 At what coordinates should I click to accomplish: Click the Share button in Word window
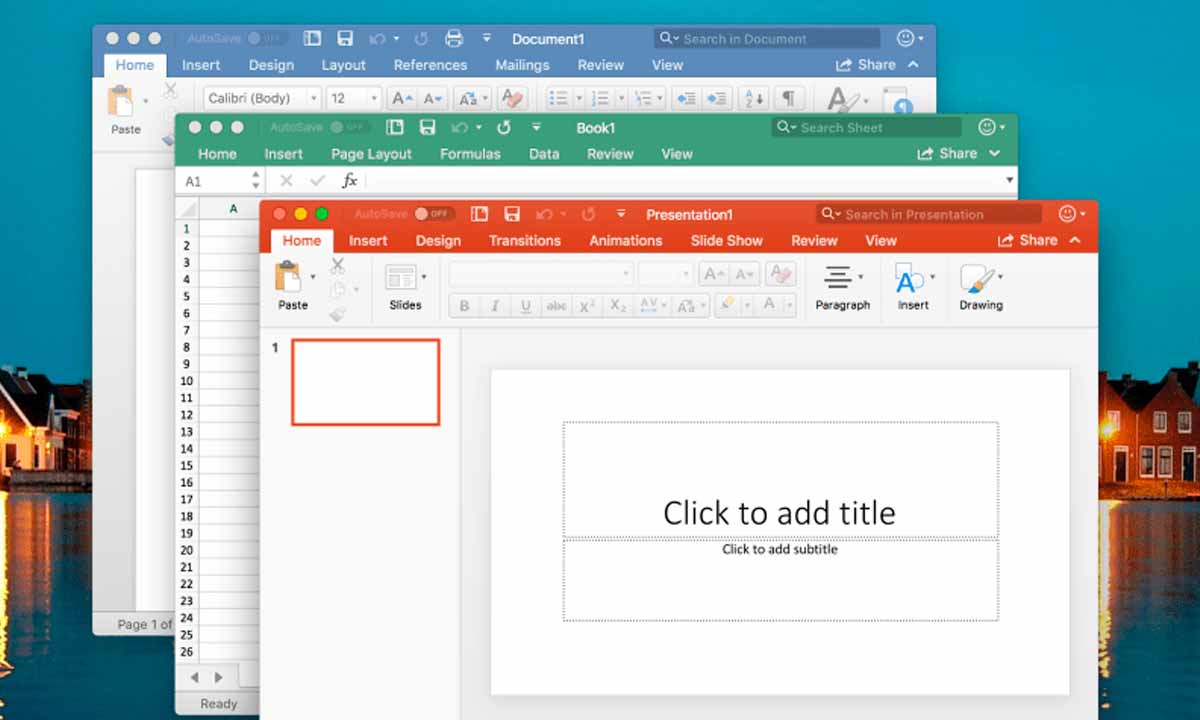pos(866,65)
